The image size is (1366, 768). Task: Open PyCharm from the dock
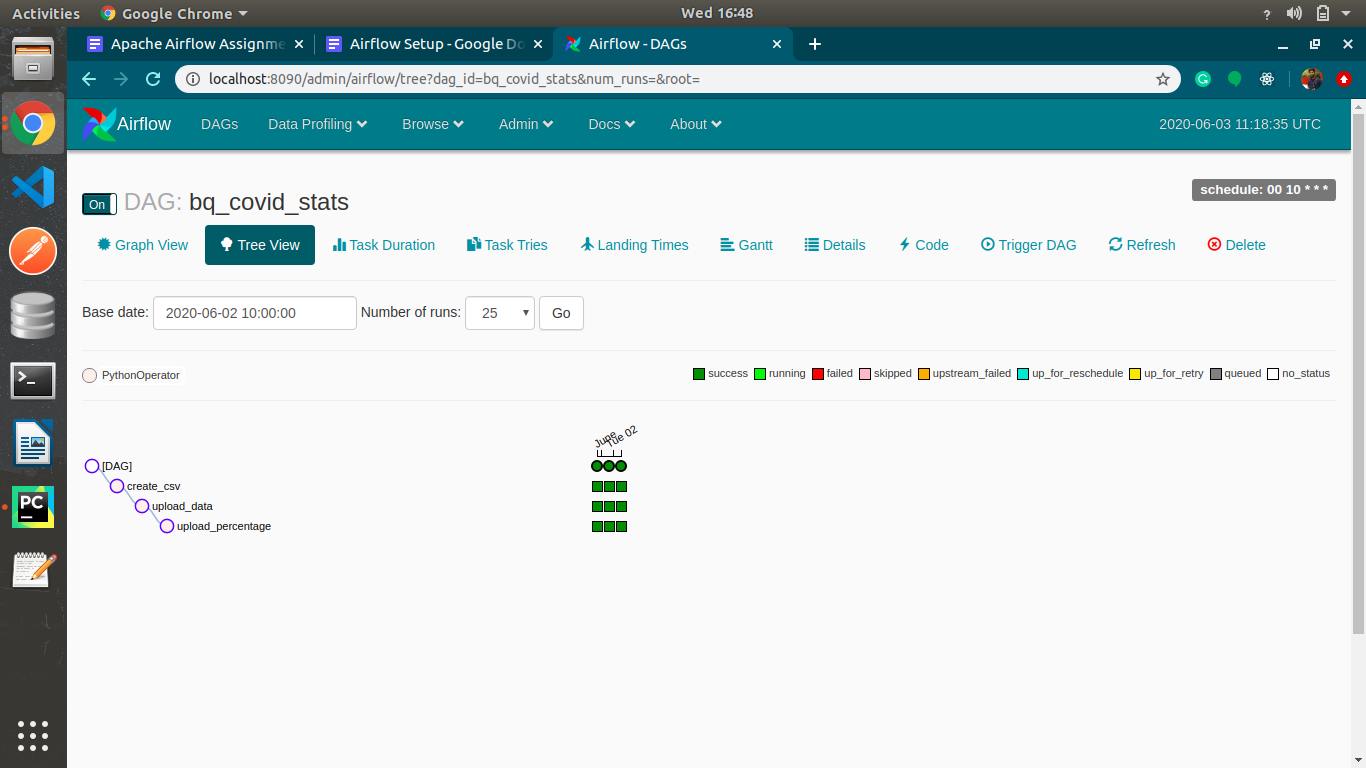click(x=33, y=507)
